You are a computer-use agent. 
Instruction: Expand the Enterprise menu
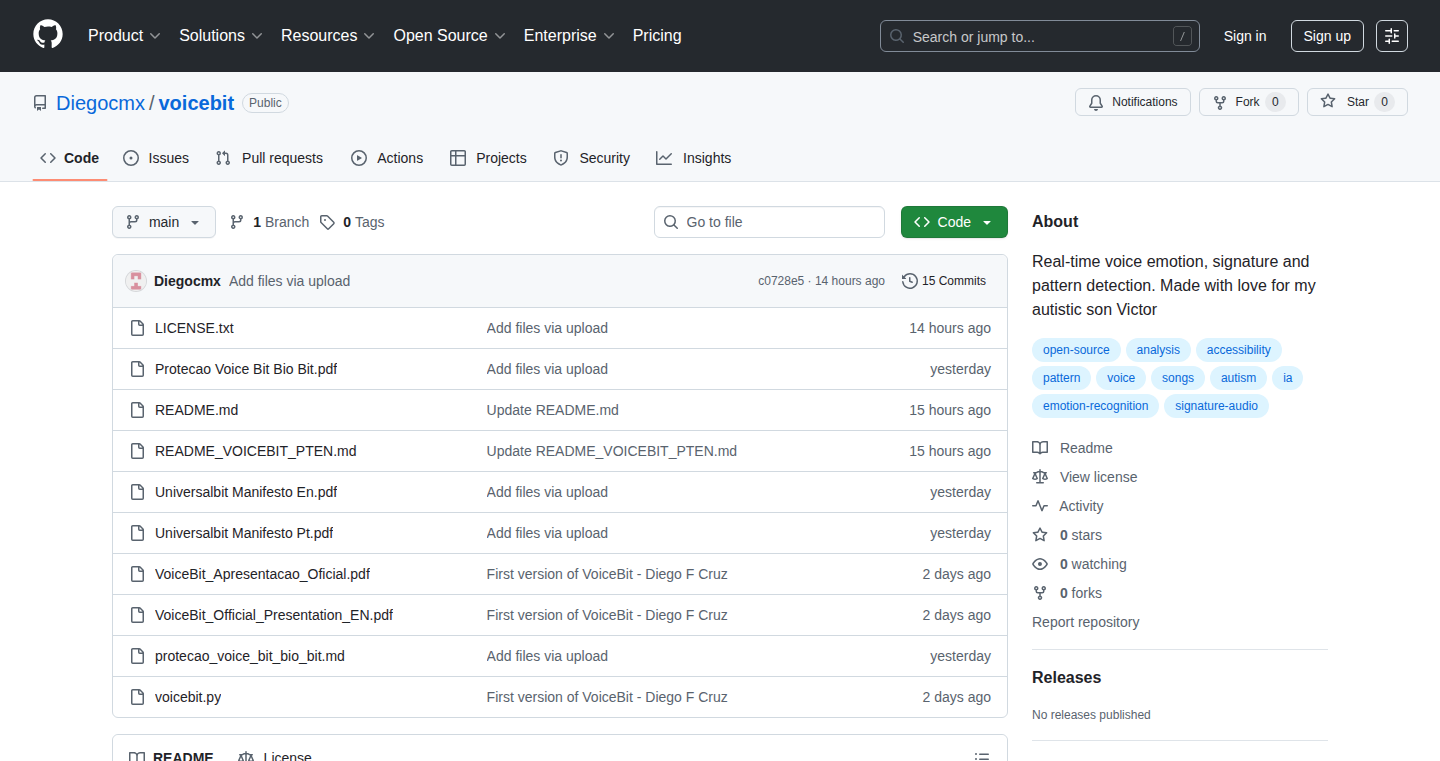point(569,36)
